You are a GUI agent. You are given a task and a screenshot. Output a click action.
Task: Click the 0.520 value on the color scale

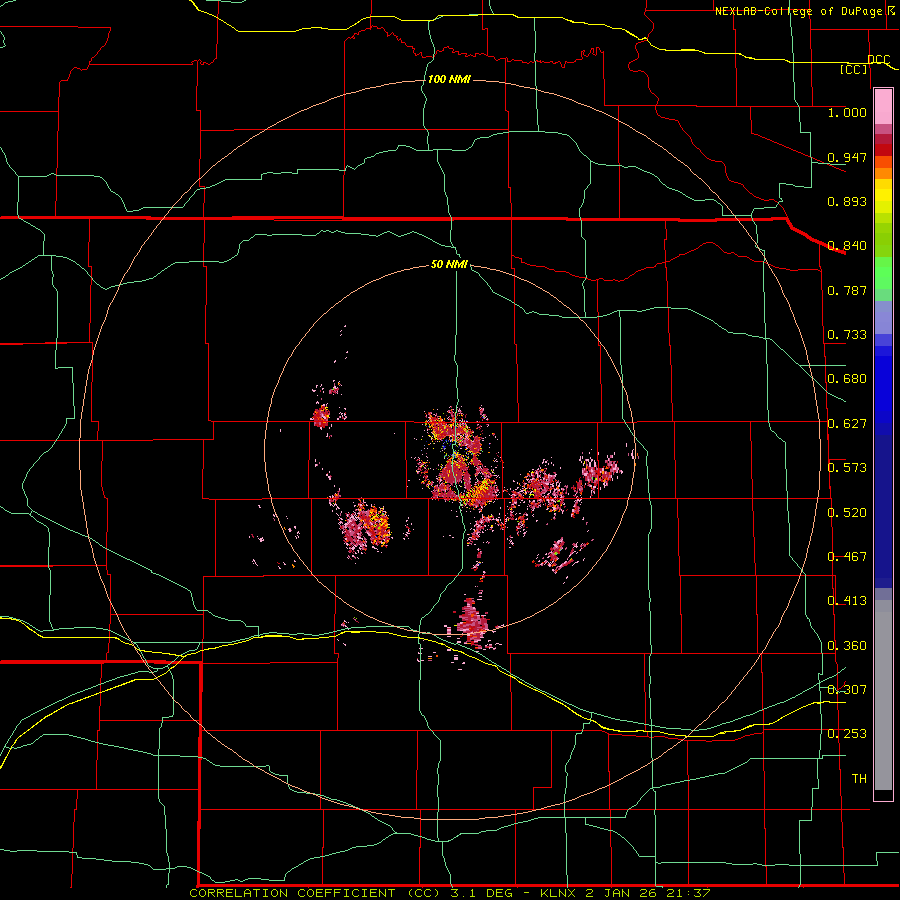(x=847, y=513)
